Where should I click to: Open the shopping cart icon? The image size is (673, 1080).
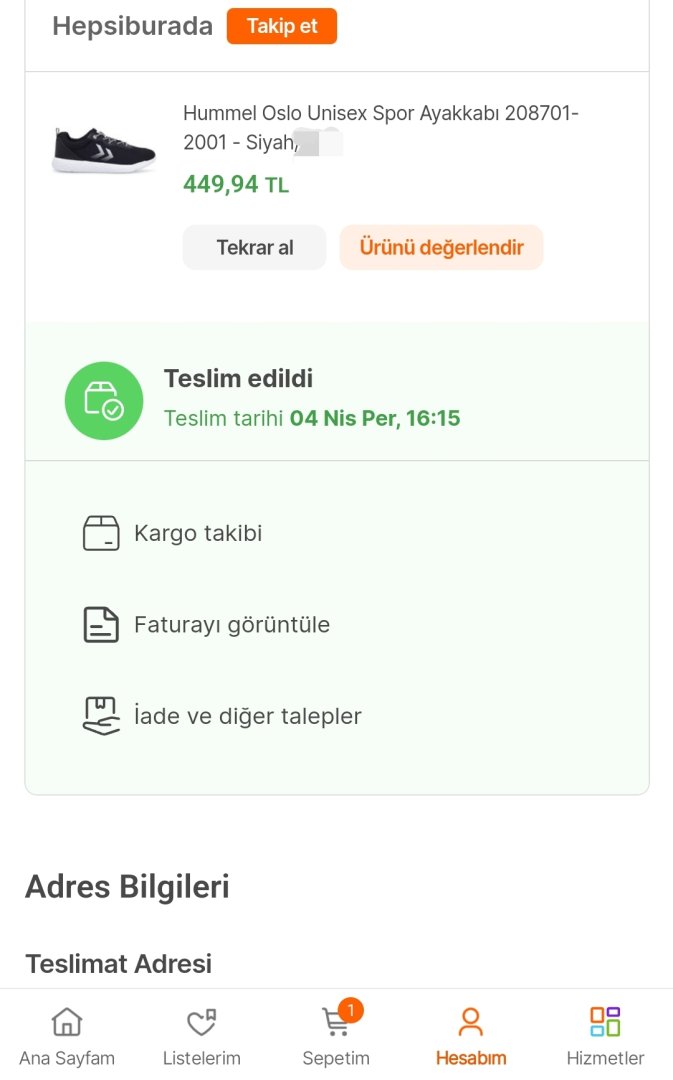pyautogui.click(x=336, y=1023)
